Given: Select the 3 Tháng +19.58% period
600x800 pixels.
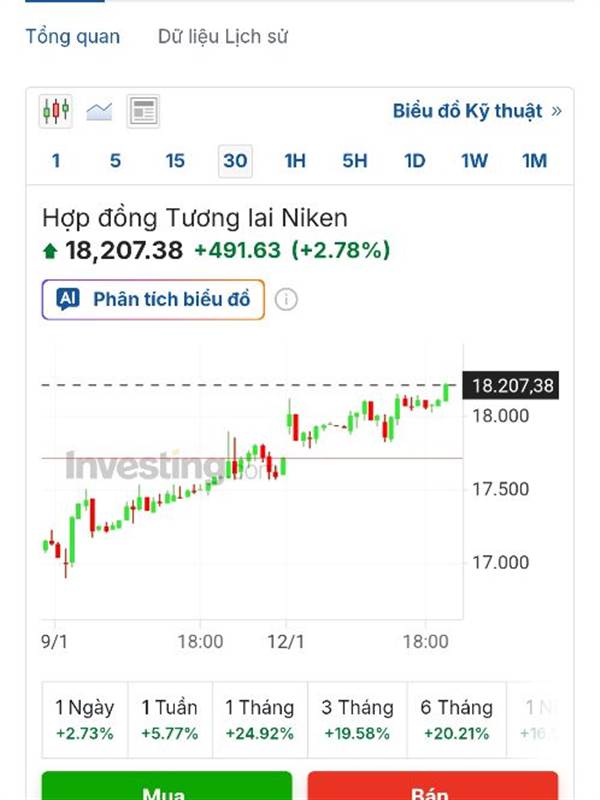Looking at the screenshot, I should 357,720.
